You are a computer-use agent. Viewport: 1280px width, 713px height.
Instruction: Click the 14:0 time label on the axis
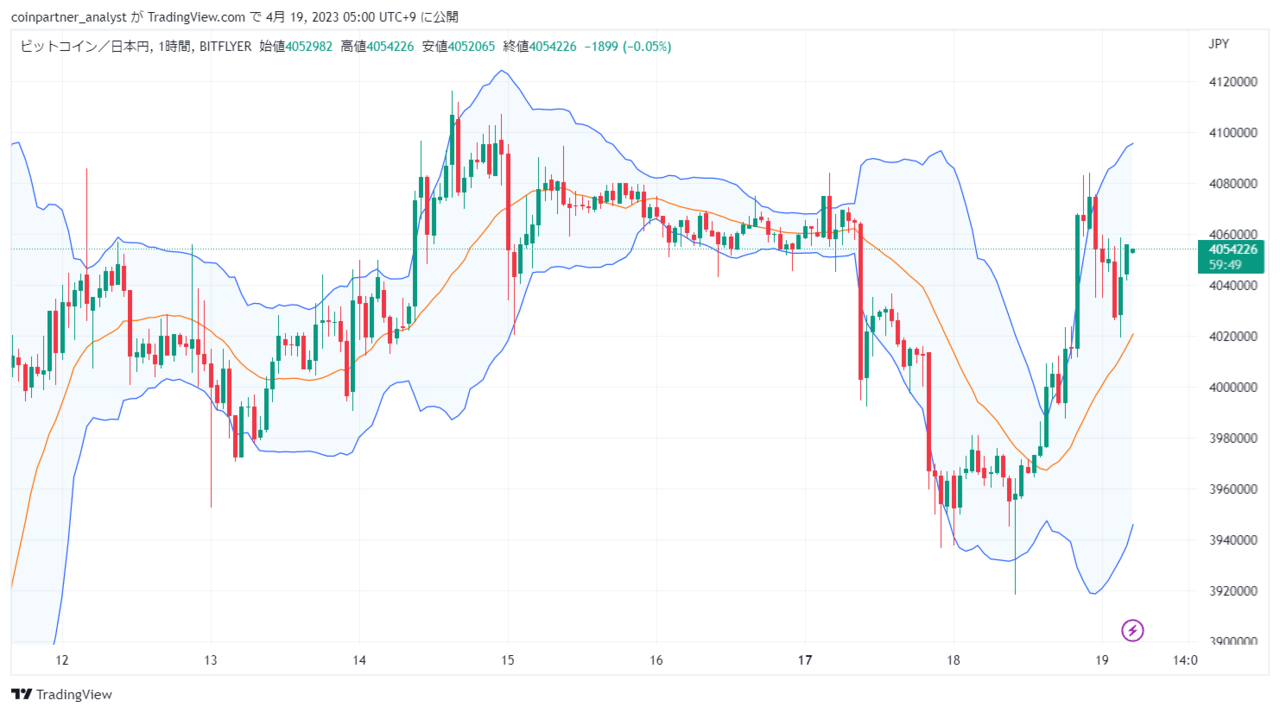(x=1185, y=660)
